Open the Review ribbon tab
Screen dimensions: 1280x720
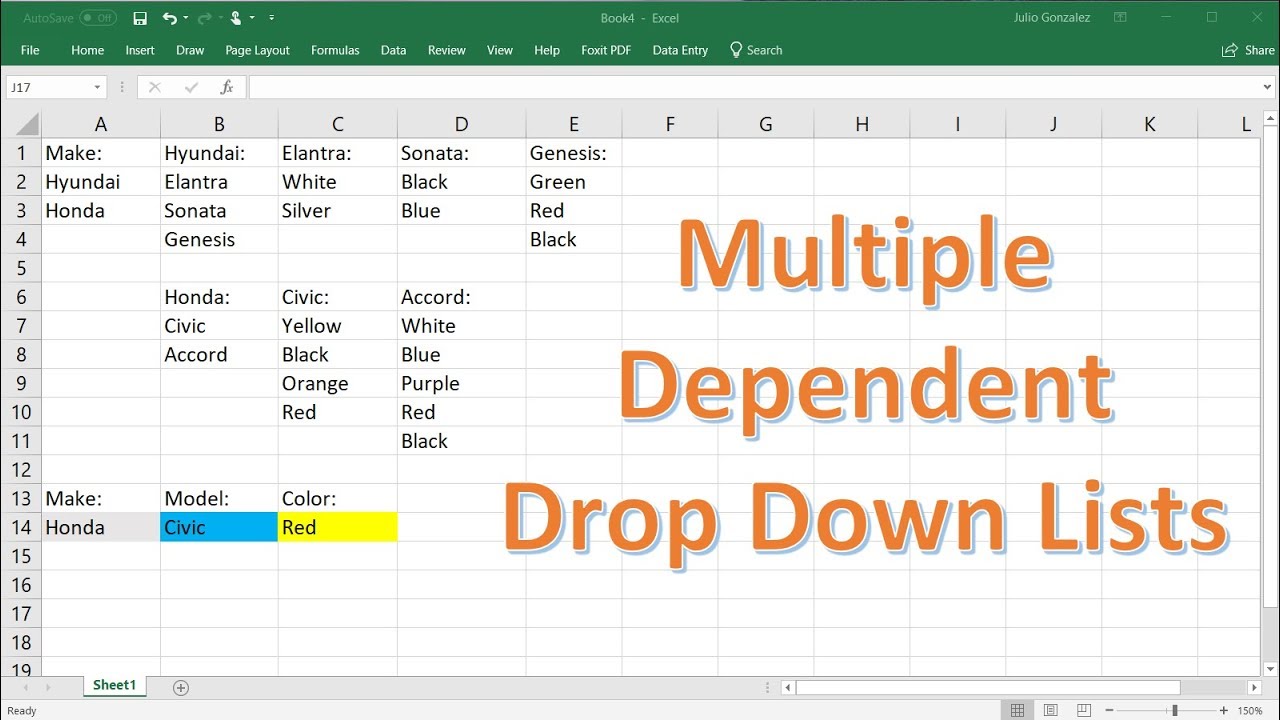coord(446,50)
